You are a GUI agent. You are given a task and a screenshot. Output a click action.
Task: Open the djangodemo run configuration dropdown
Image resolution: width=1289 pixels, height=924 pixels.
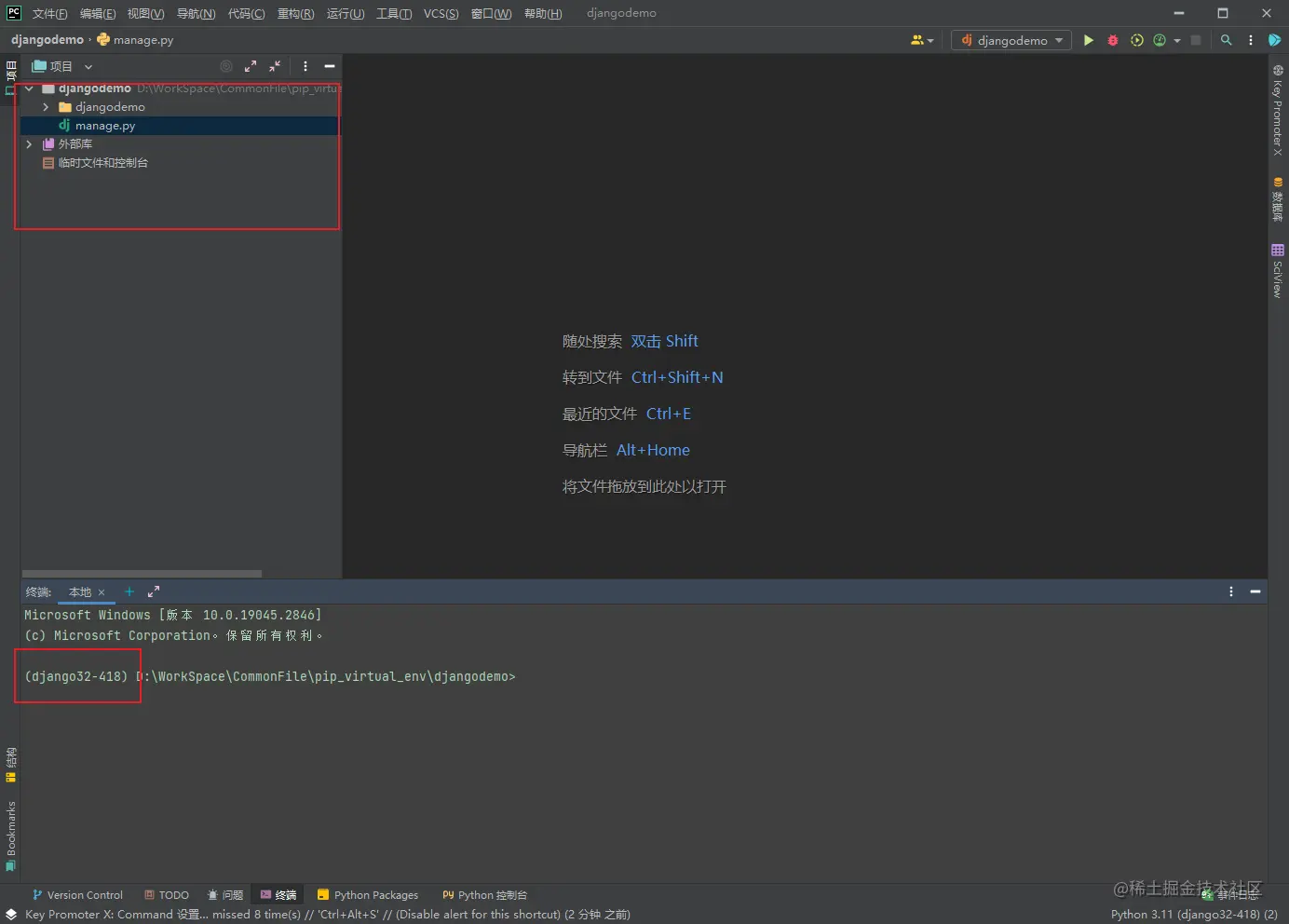[x=1011, y=40]
